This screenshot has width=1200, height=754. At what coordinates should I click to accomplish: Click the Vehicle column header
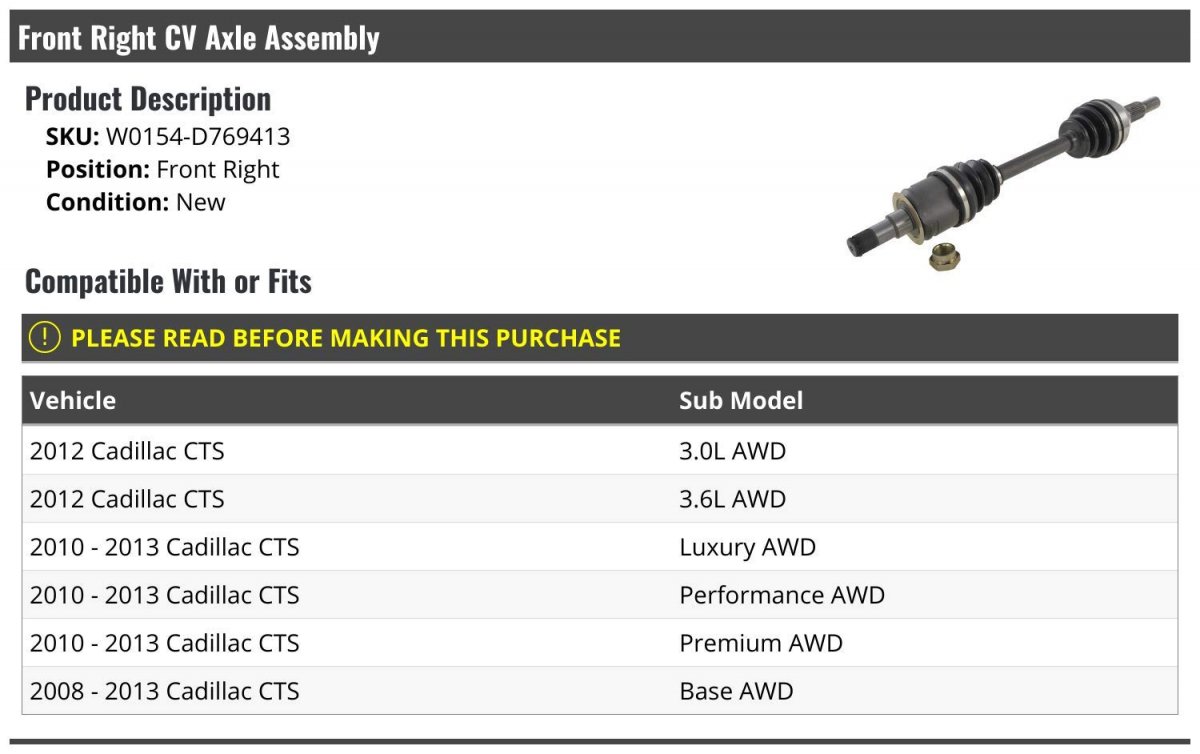point(73,401)
